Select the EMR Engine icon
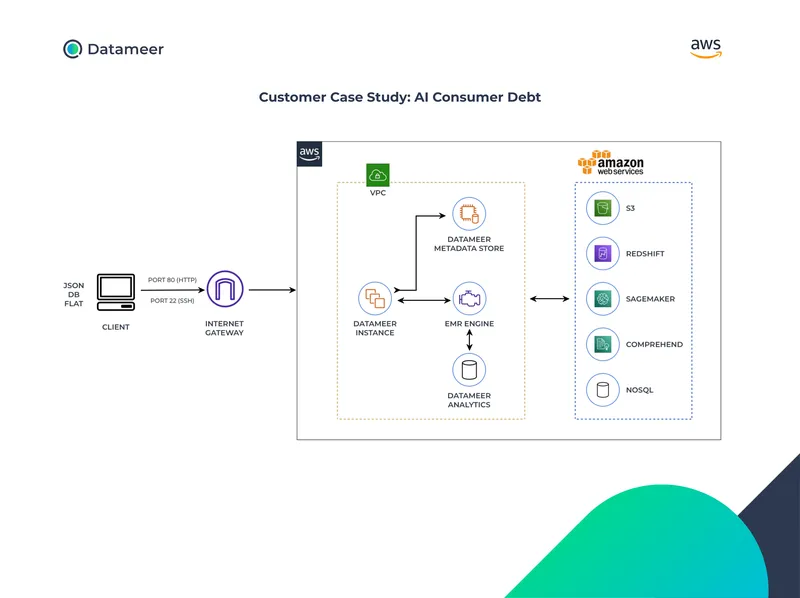Viewport: 800px width, 598px height. click(x=469, y=298)
